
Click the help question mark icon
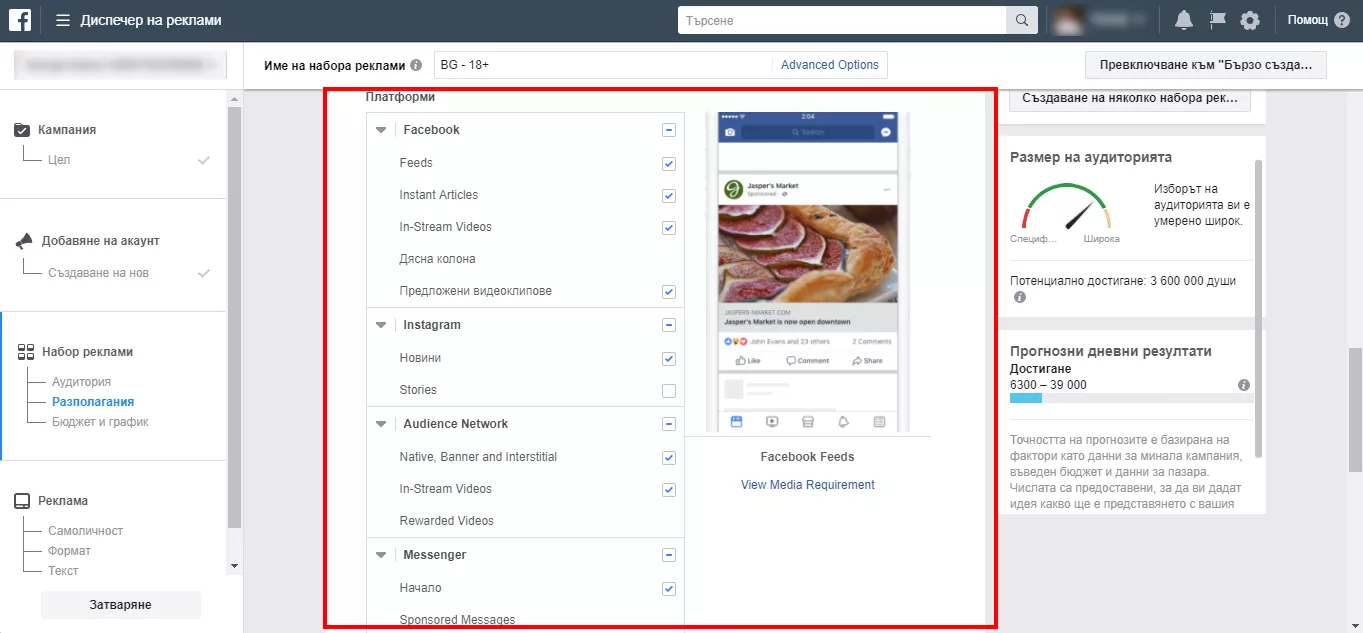(1341, 20)
